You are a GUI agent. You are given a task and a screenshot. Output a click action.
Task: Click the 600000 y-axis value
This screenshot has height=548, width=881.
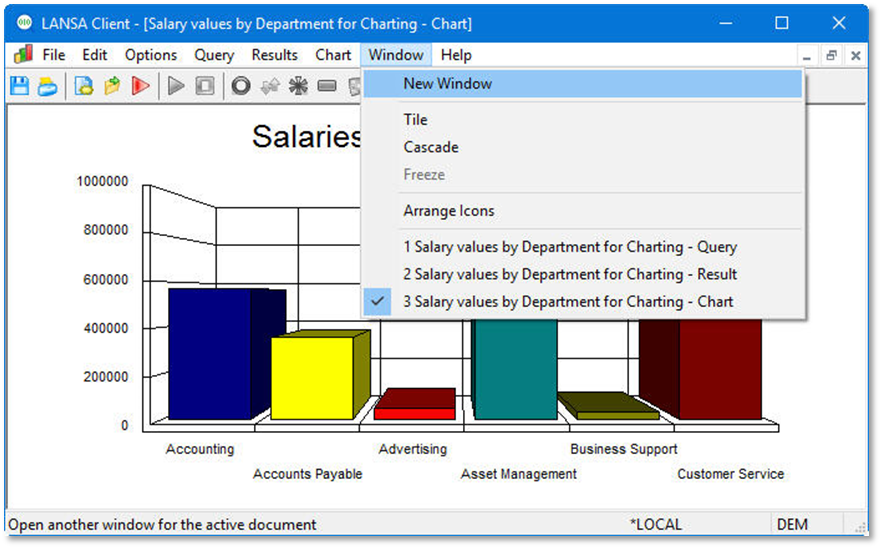pos(106,279)
